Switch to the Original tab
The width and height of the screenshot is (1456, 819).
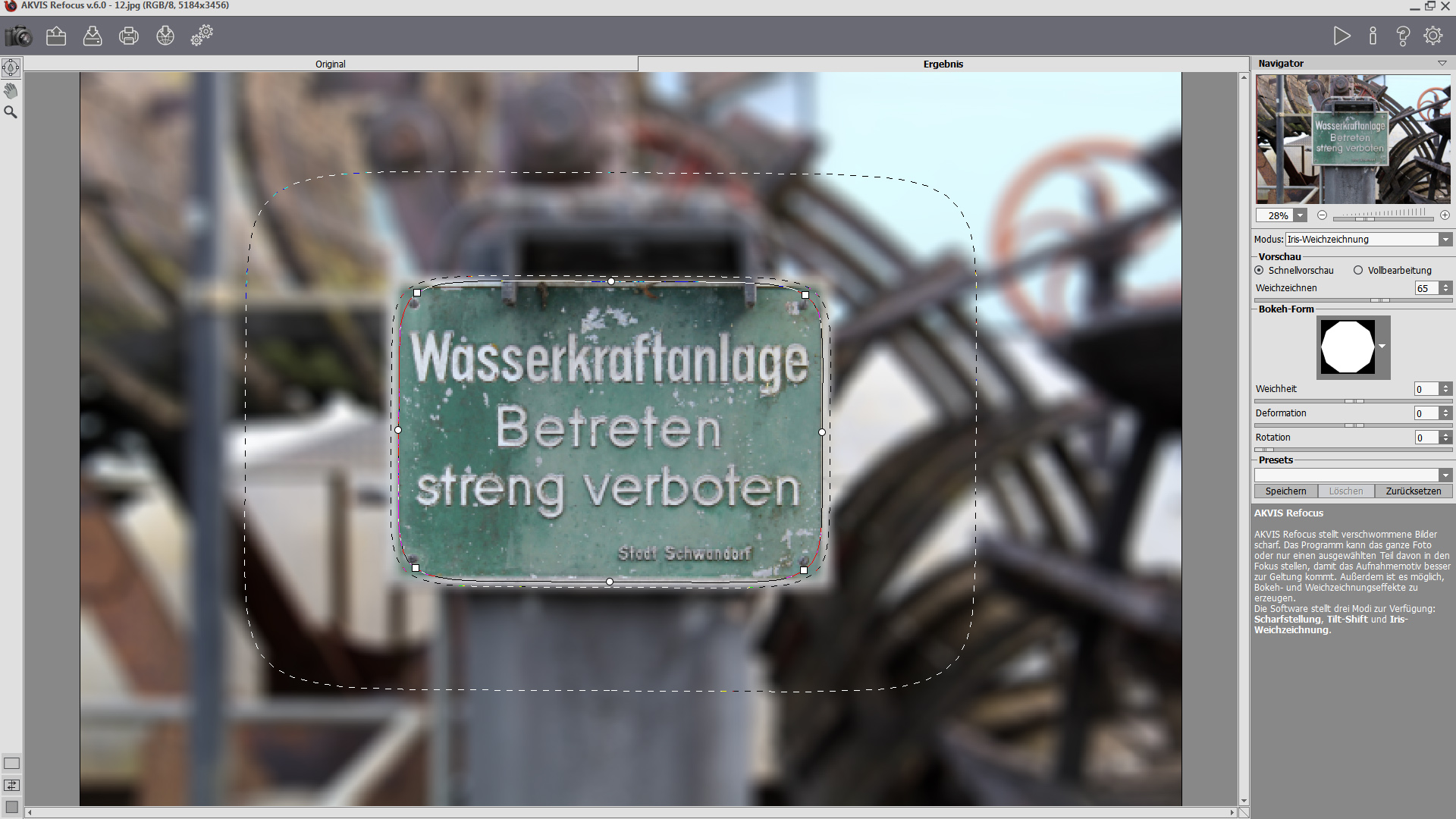click(x=331, y=64)
